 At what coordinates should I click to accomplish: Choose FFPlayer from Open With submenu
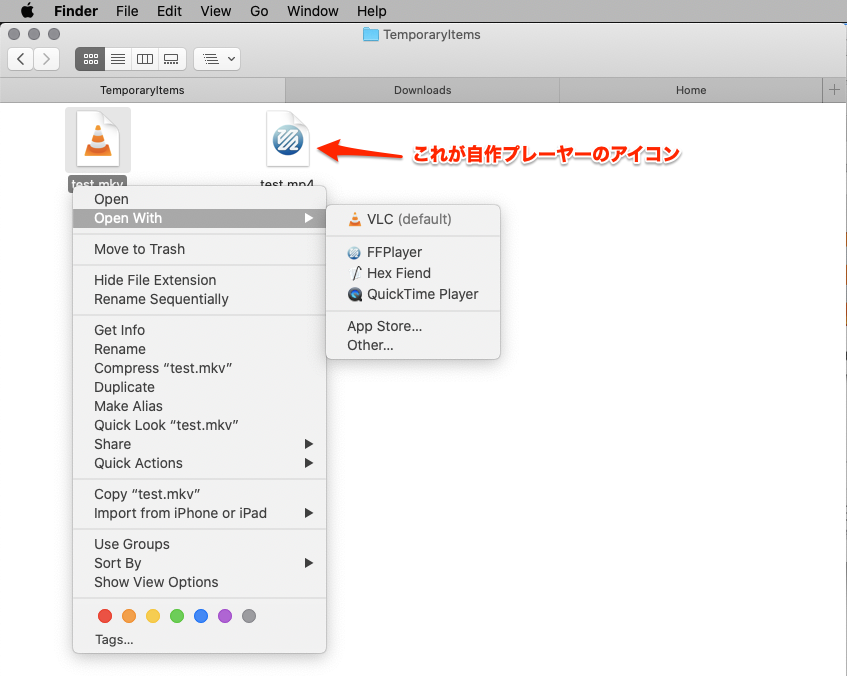pyautogui.click(x=394, y=252)
